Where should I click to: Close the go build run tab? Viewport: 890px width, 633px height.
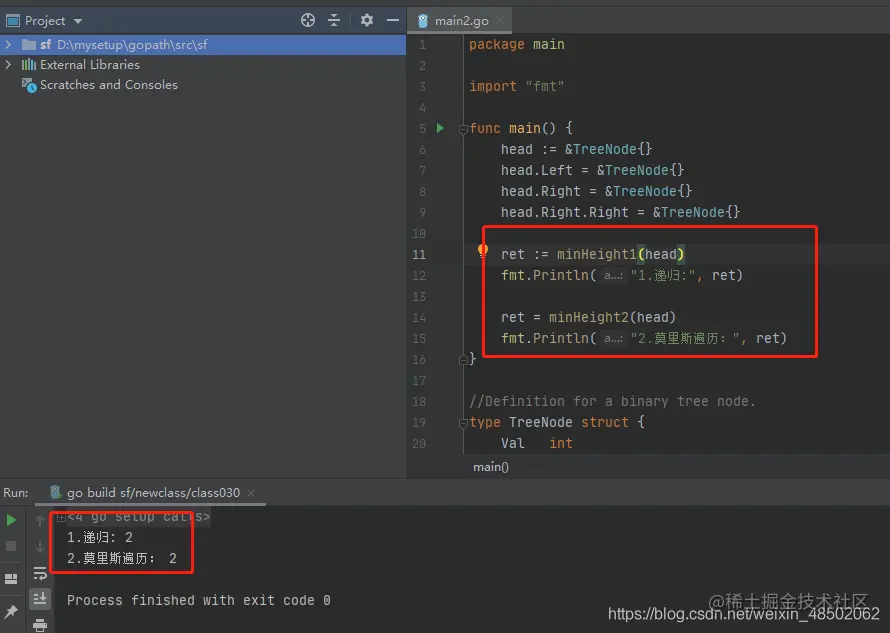tap(251, 493)
